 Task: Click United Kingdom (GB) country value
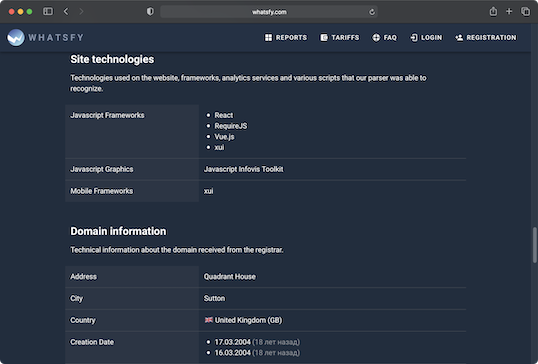click(248, 320)
